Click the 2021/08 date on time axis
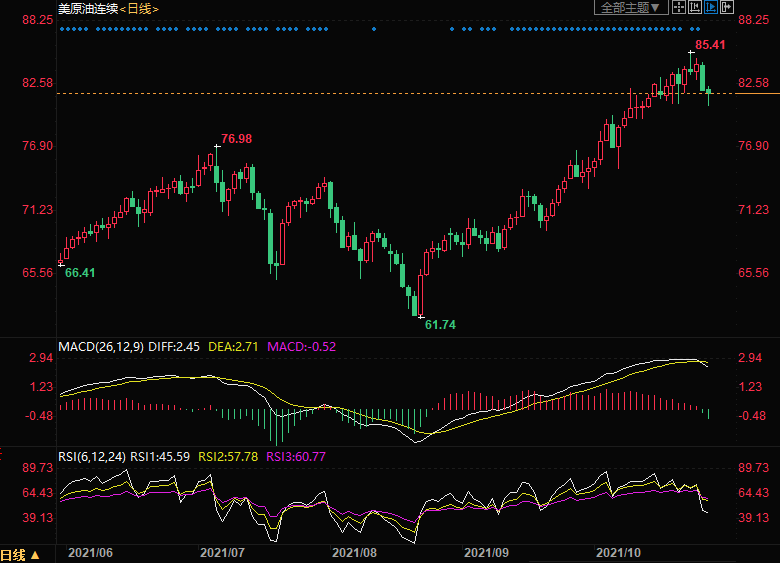Image resolution: width=780 pixels, height=563 pixels. (354, 552)
